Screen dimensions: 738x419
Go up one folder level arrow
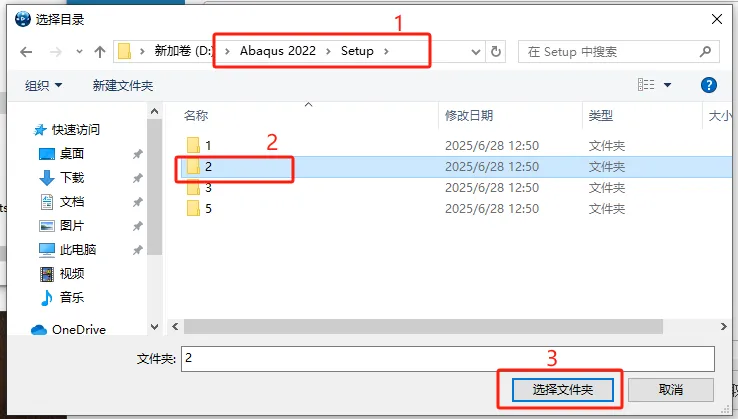[x=99, y=52]
